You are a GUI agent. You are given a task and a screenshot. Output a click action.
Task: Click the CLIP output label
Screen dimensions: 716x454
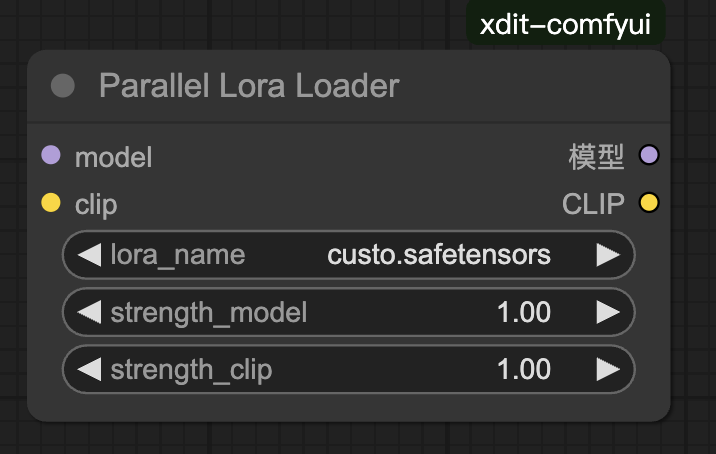(593, 205)
